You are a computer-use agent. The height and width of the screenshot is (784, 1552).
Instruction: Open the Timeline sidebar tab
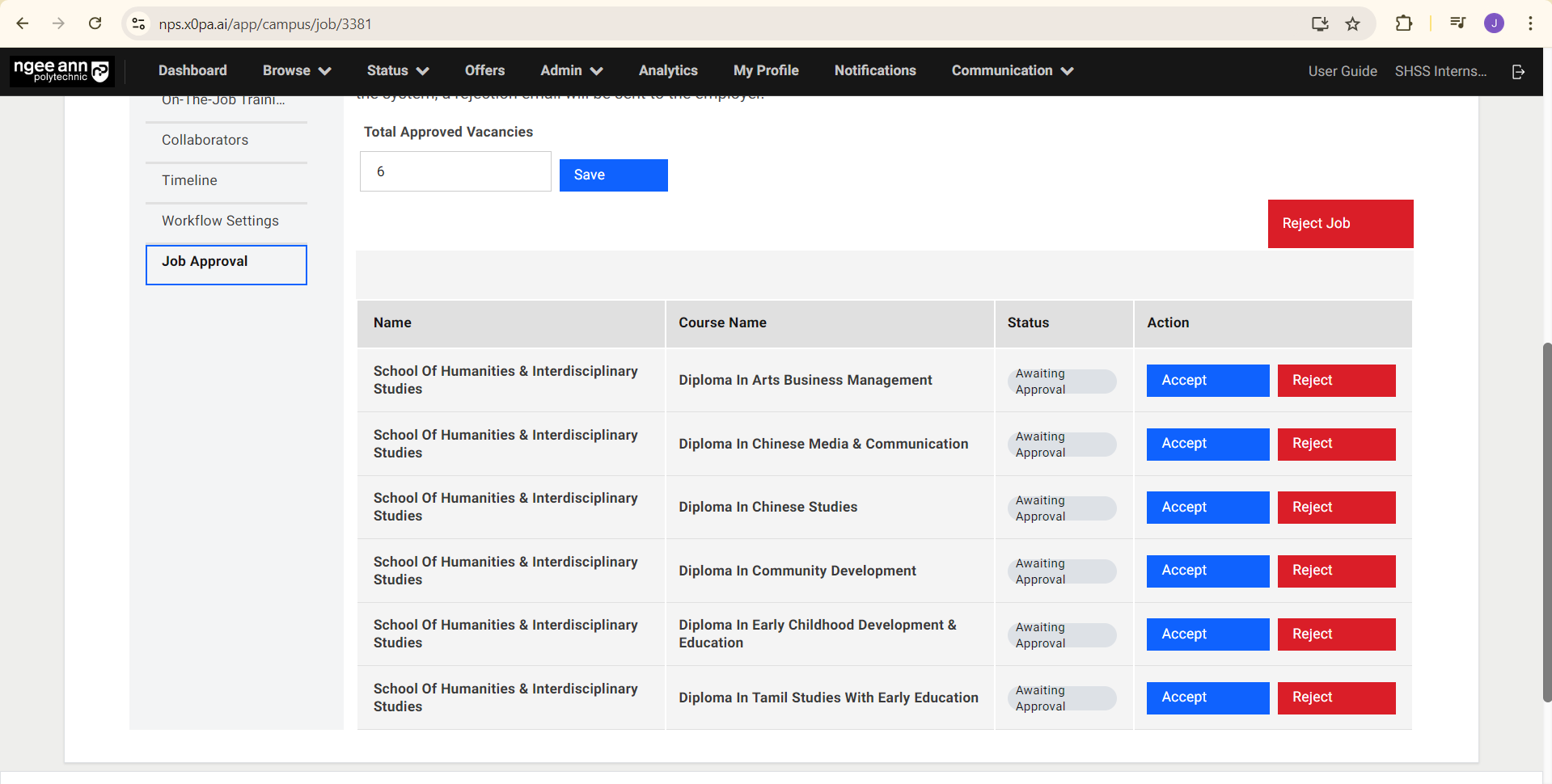coord(189,180)
